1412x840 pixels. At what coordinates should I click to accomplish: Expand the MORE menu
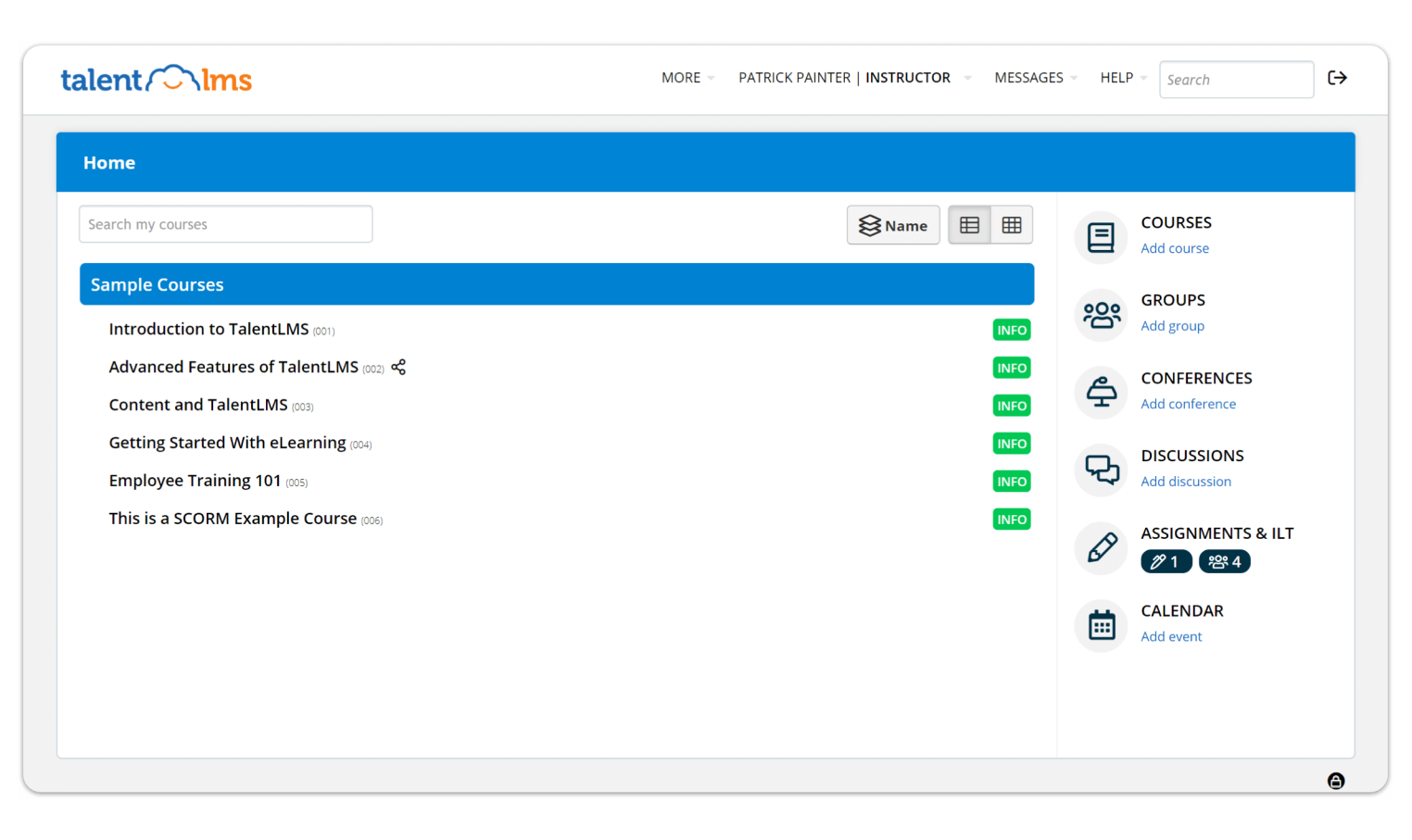pos(687,78)
